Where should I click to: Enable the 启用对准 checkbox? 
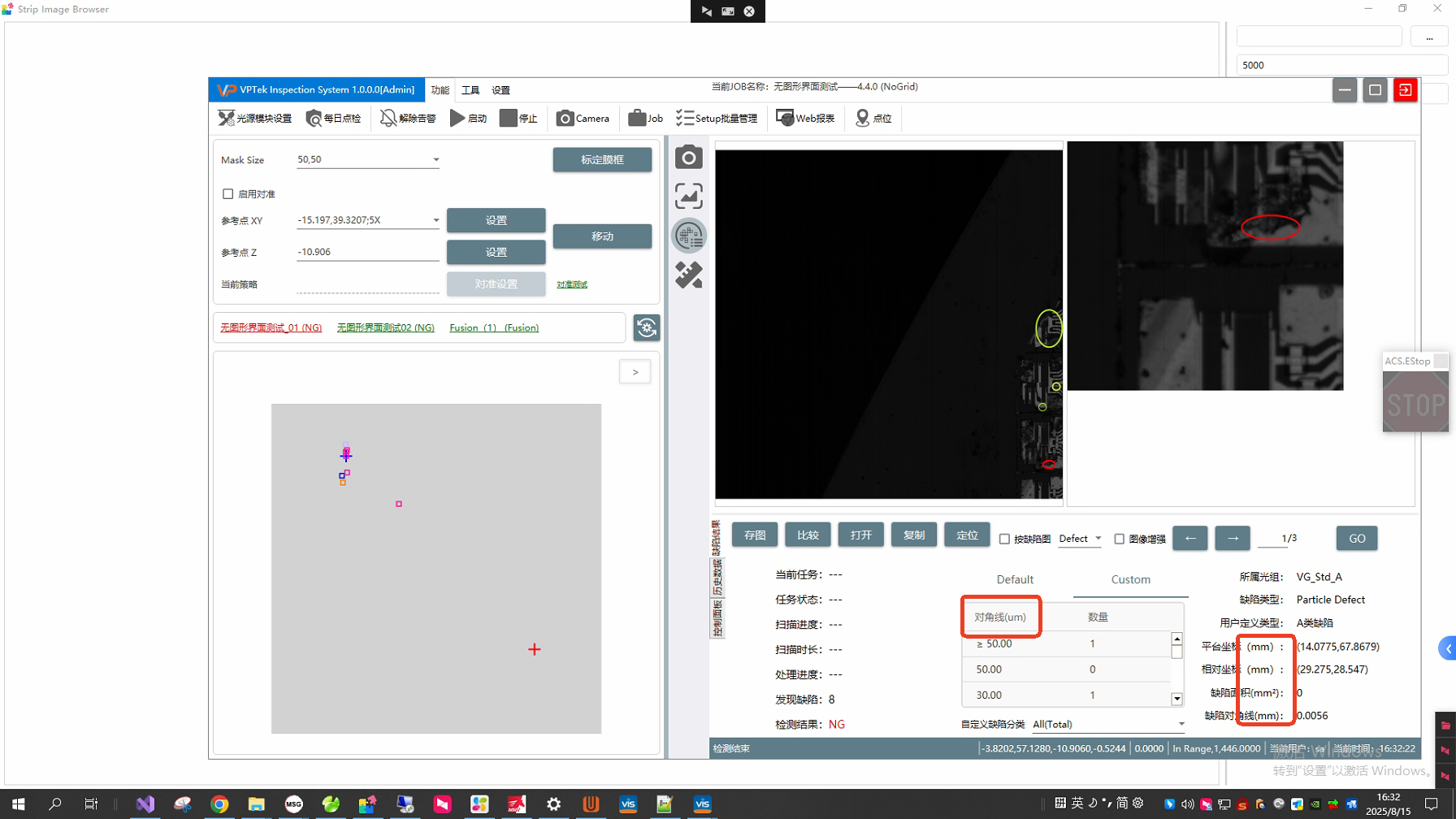click(x=228, y=194)
